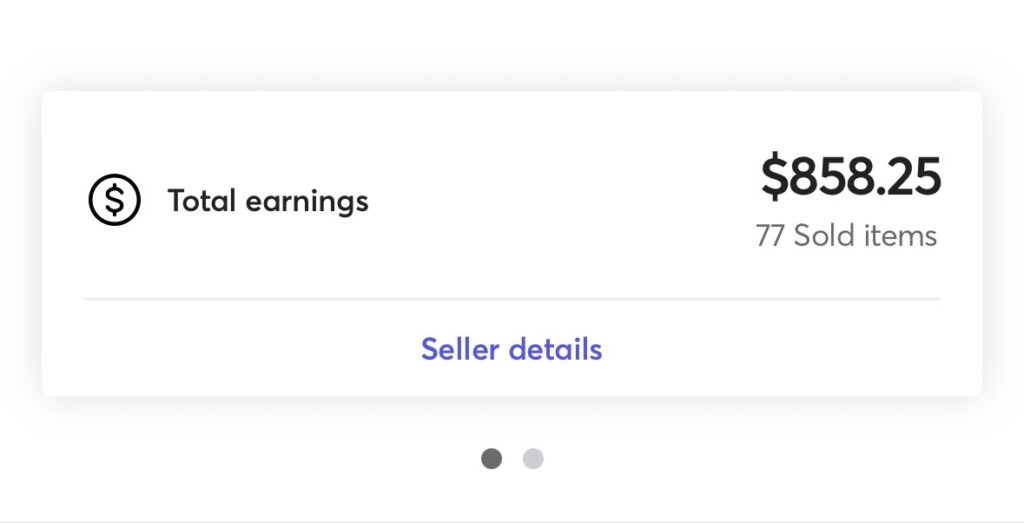The height and width of the screenshot is (523, 1024).
Task: Click the 77 Sold items text
Action: [x=846, y=236]
